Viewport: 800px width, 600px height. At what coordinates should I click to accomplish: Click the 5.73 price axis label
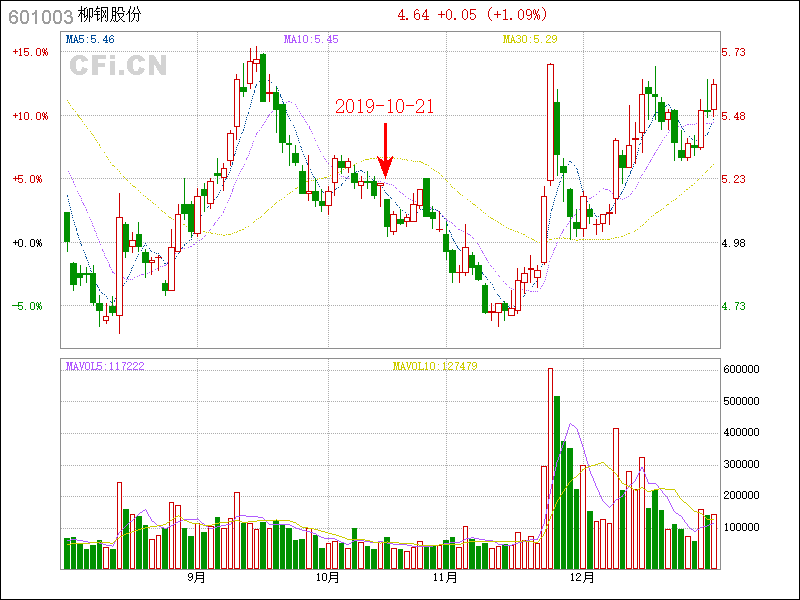click(733, 52)
